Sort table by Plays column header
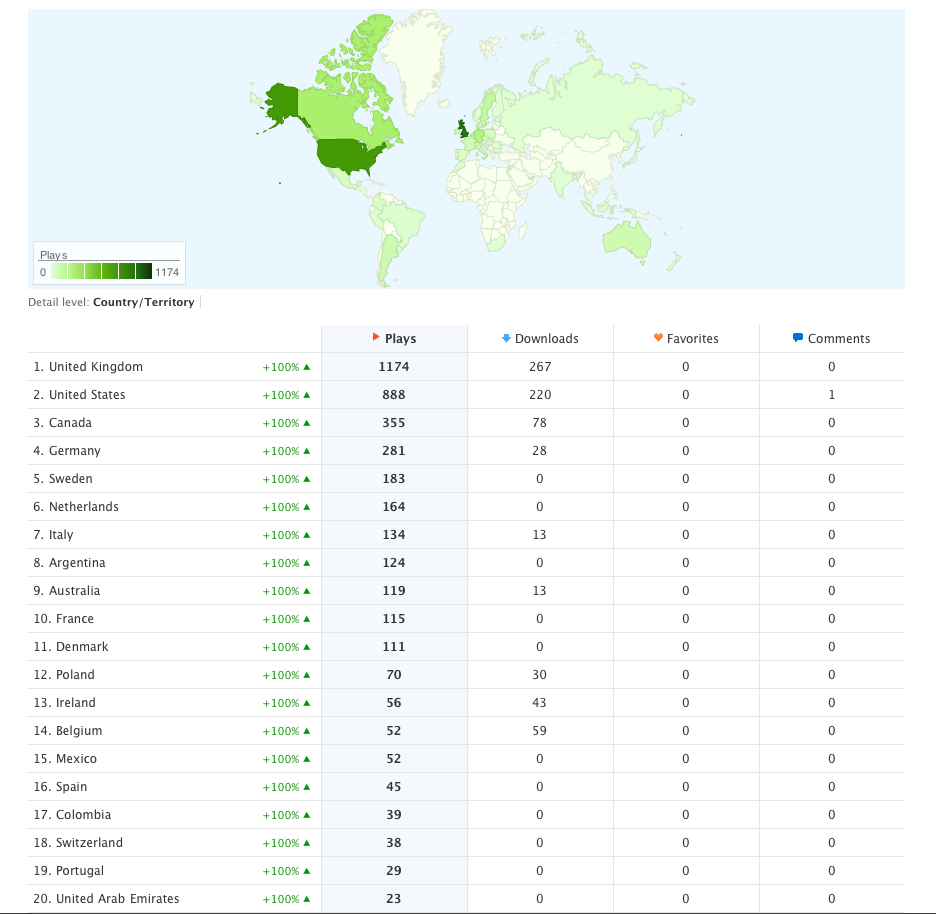 (x=400, y=339)
